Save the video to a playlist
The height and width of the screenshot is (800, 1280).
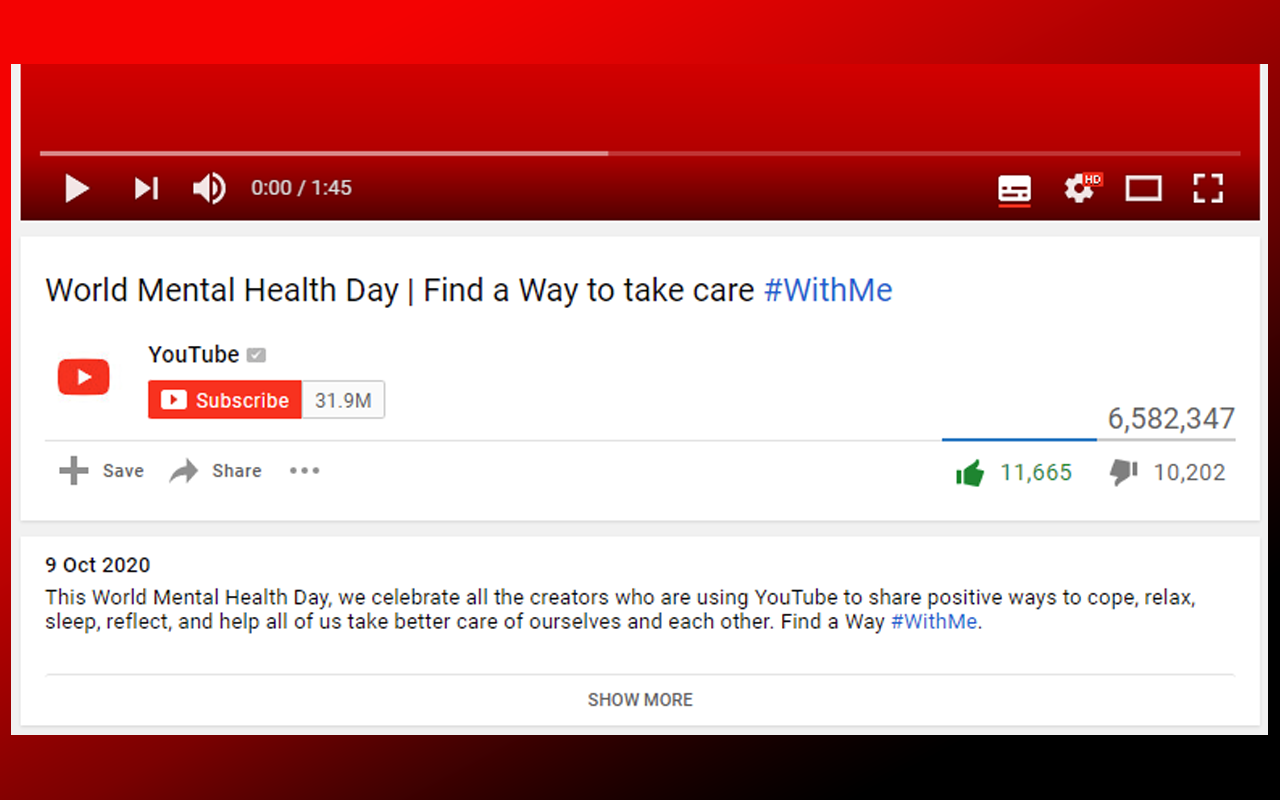(101, 471)
